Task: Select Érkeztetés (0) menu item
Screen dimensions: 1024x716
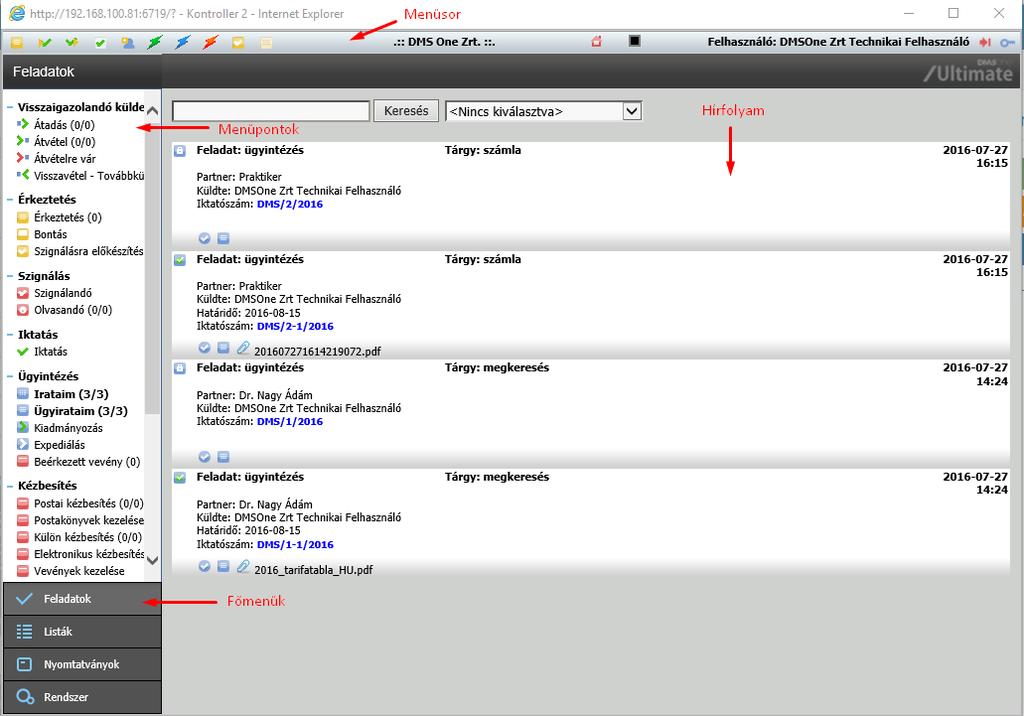Action: pos(67,218)
